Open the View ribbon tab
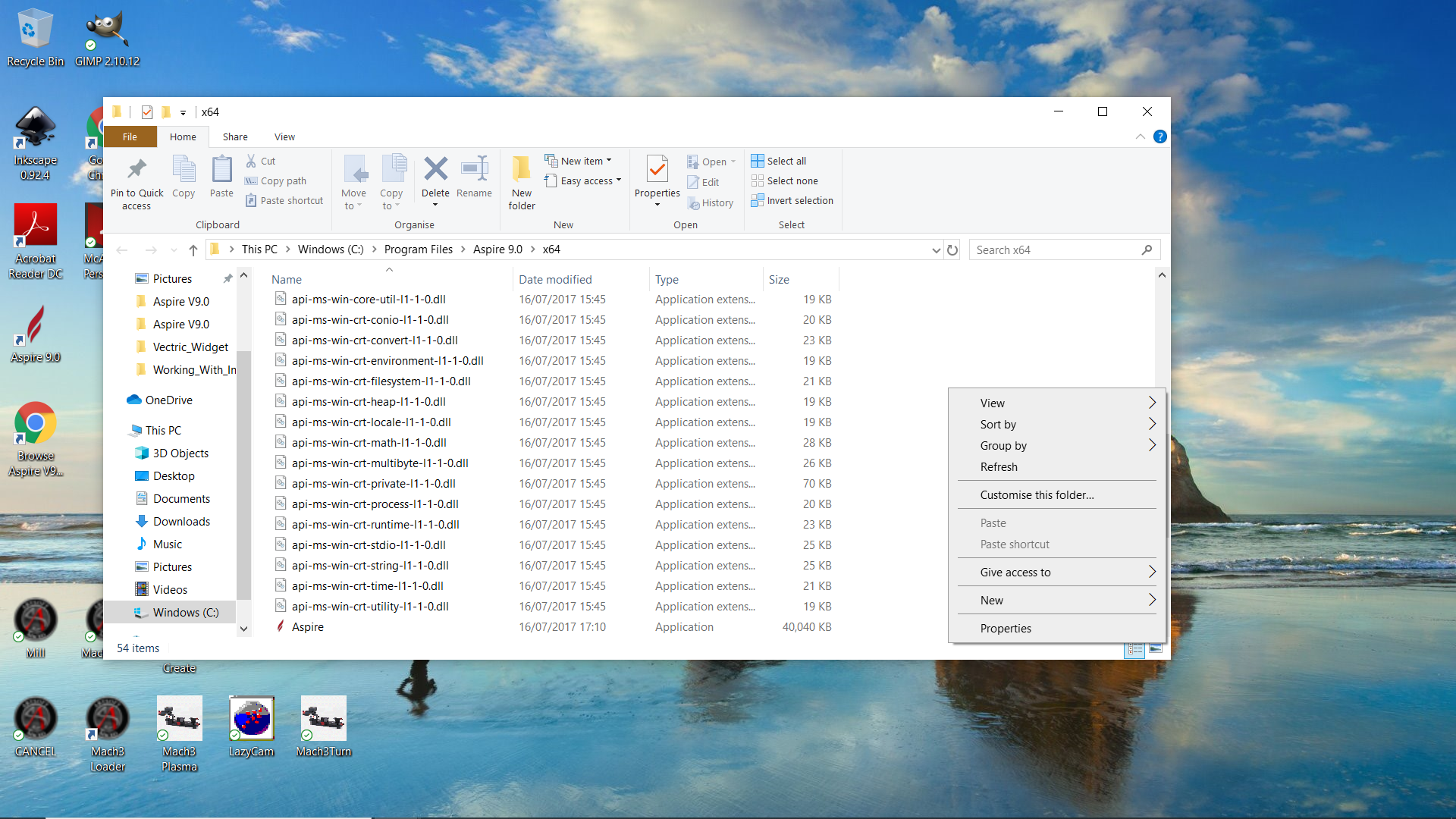This screenshot has width=1456, height=819. pos(284,137)
